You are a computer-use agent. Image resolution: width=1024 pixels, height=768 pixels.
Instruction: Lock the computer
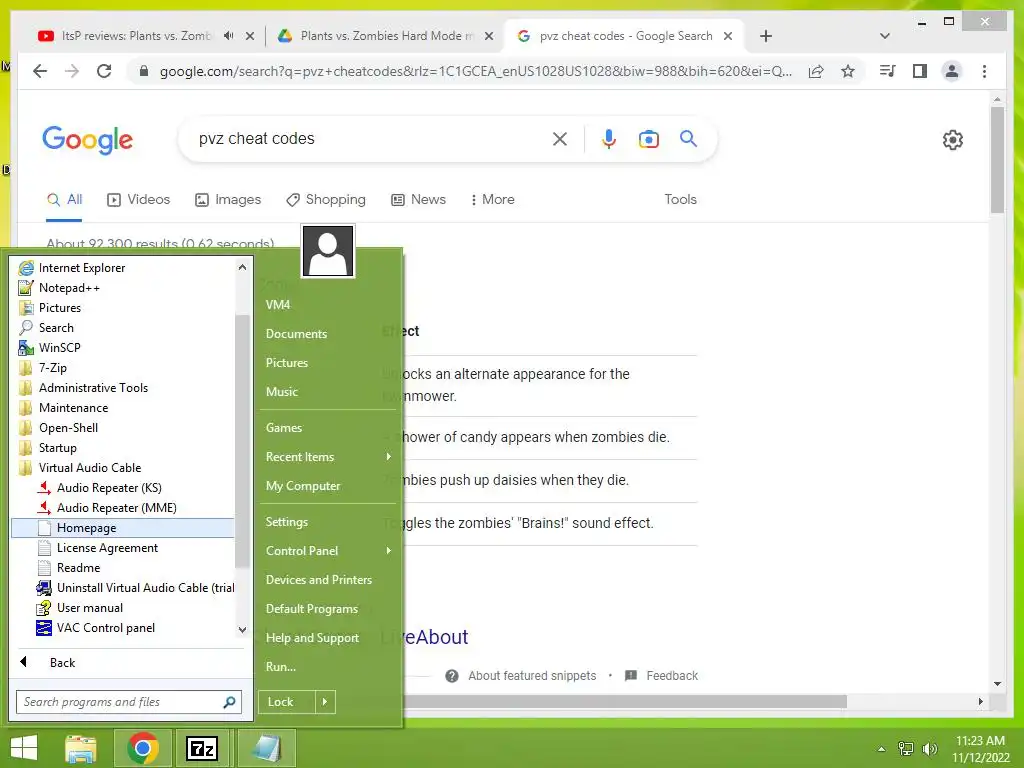coord(287,702)
